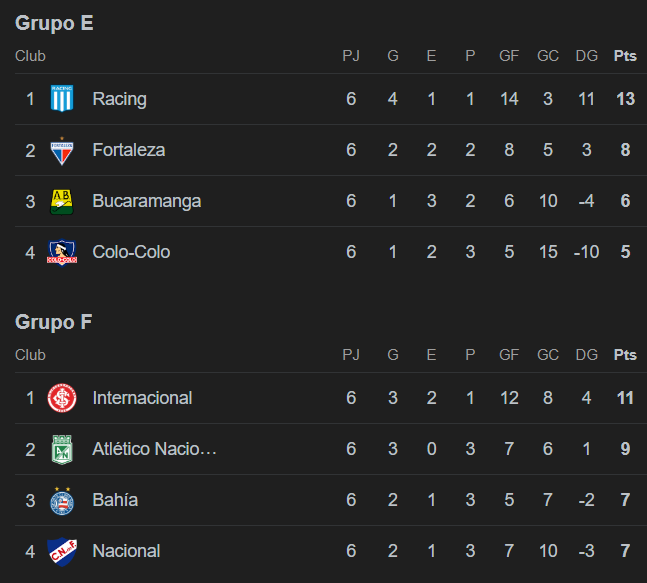647x583 pixels.
Task: Click the Nacional club crest icon
Action: pyautogui.click(x=62, y=552)
